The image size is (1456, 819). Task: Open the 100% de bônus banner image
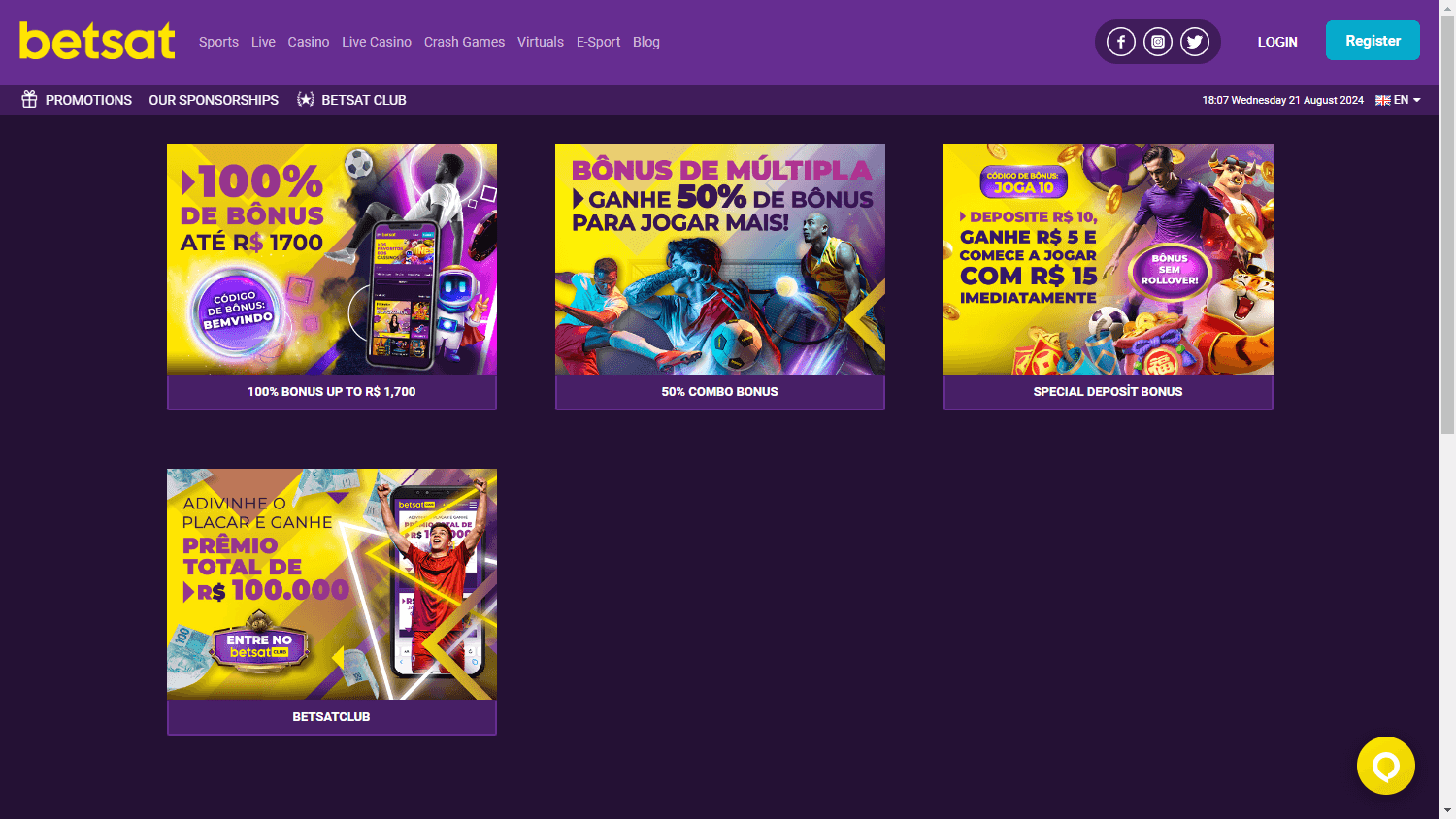pyautogui.click(x=332, y=259)
